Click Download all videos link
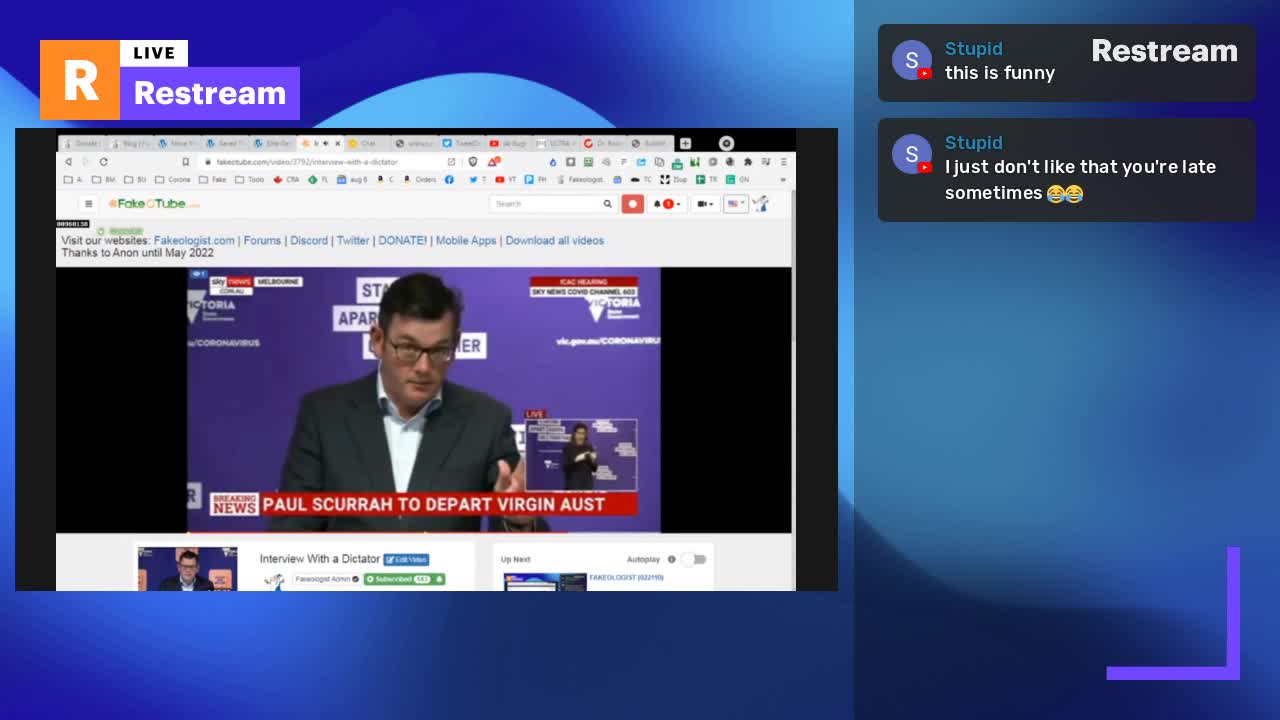The image size is (1280, 720). coord(554,241)
